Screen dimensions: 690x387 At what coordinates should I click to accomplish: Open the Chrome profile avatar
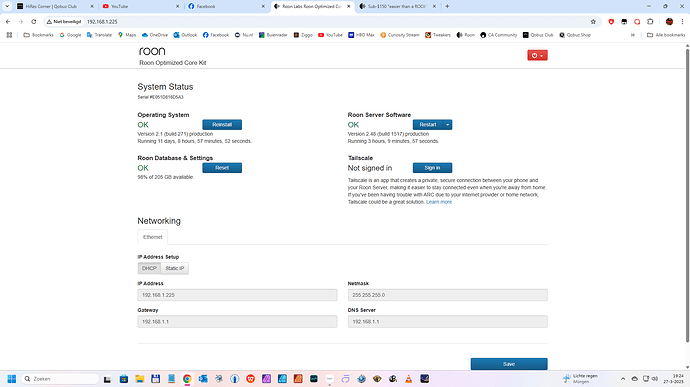coord(669,22)
